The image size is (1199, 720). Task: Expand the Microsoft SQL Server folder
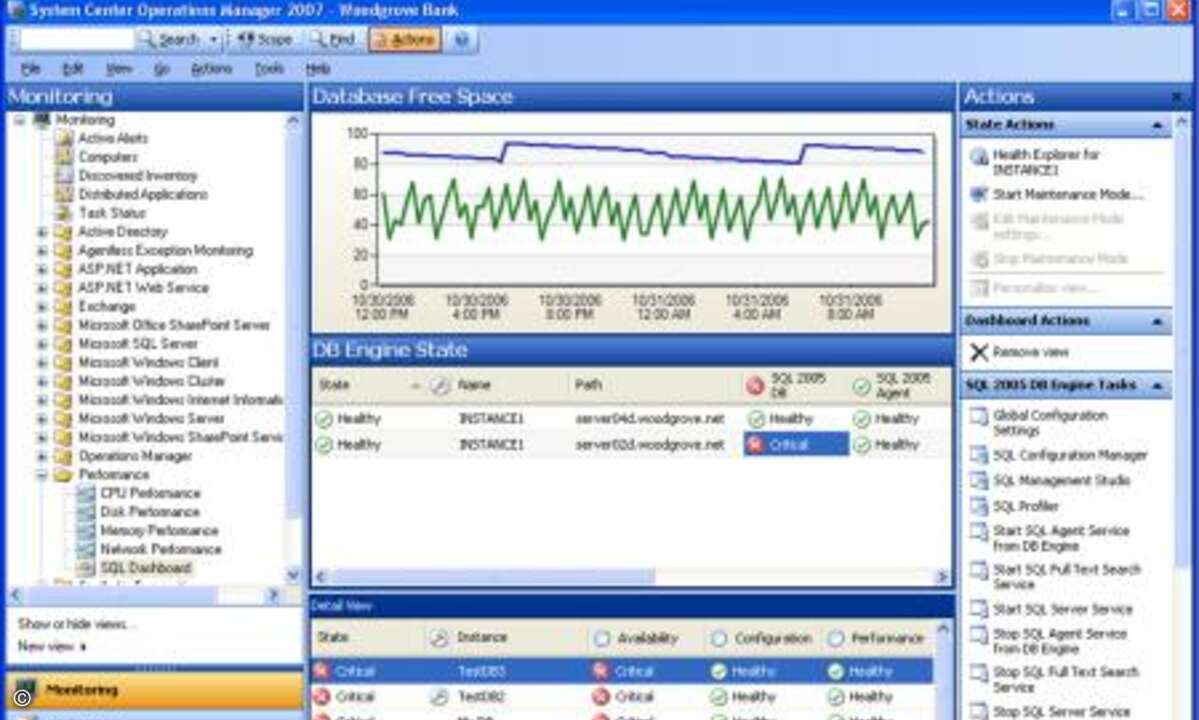click(42, 344)
